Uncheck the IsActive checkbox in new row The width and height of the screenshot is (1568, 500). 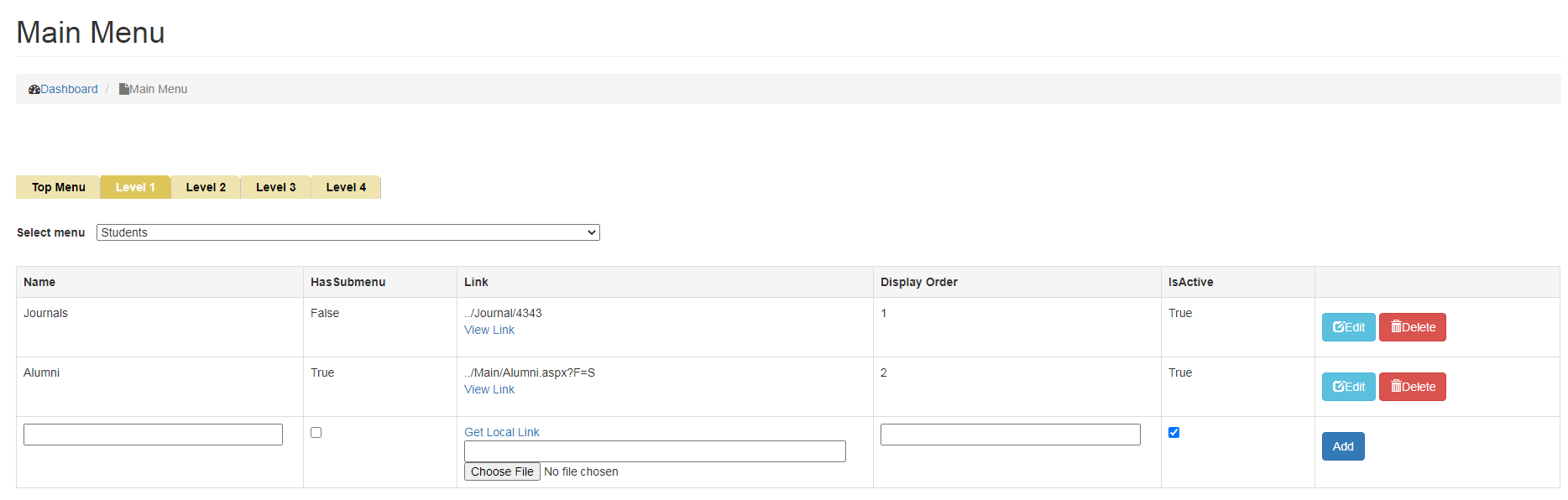(x=1173, y=433)
